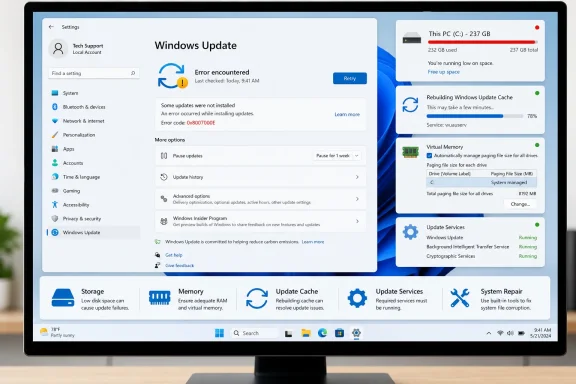This screenshot has height=384, width=576.
Task: Click the Storage drive icon in the bottom bar
Action: 63,298
